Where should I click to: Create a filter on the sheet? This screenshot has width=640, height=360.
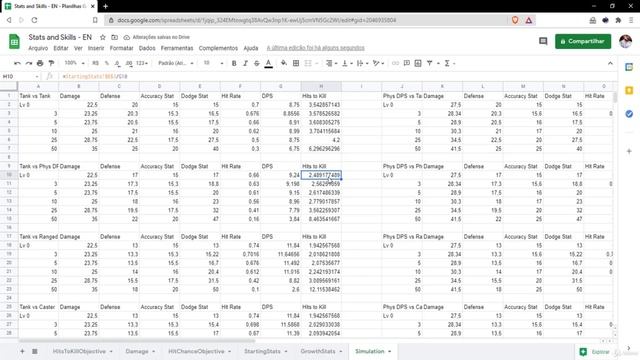click(x=429, y=63)
